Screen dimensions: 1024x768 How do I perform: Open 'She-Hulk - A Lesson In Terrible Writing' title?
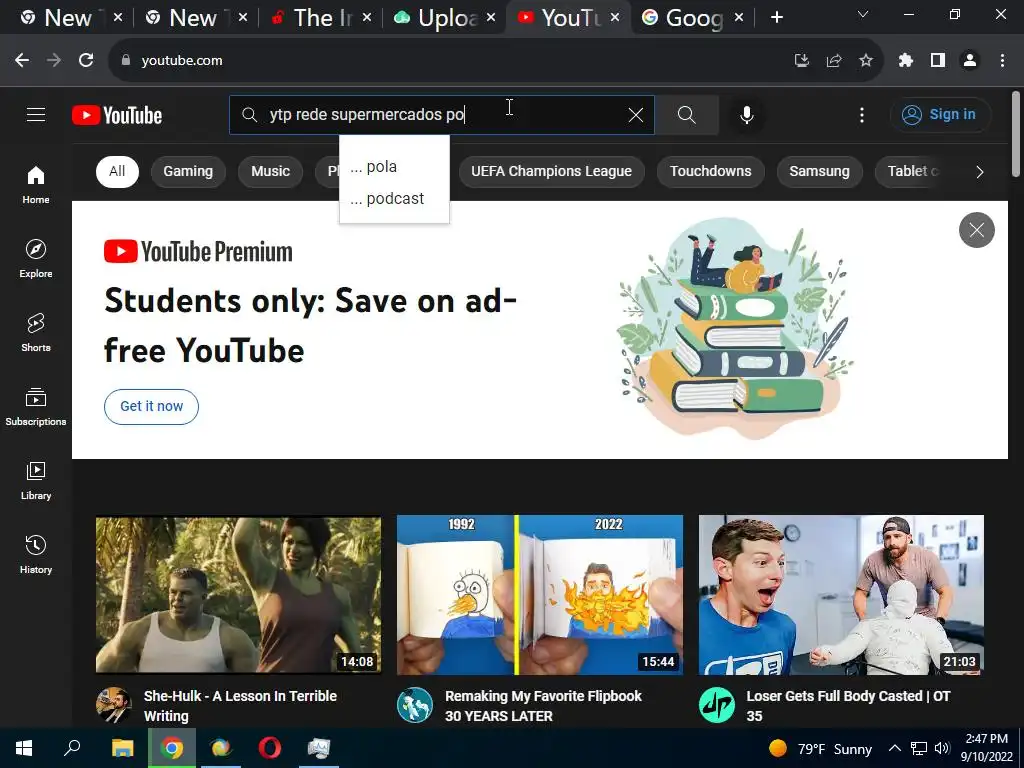coord(240,706)
